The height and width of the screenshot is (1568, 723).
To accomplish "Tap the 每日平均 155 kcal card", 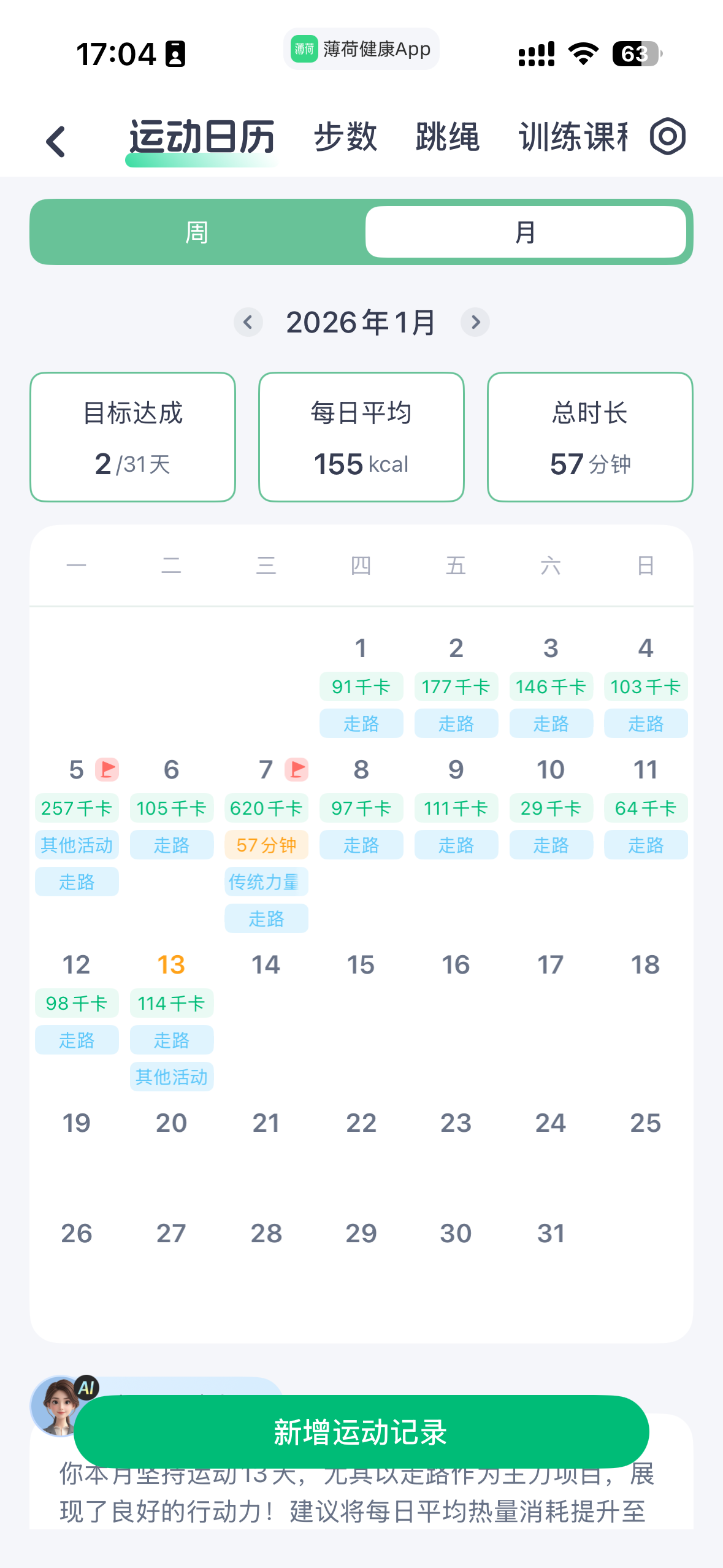I will [361, 437].
